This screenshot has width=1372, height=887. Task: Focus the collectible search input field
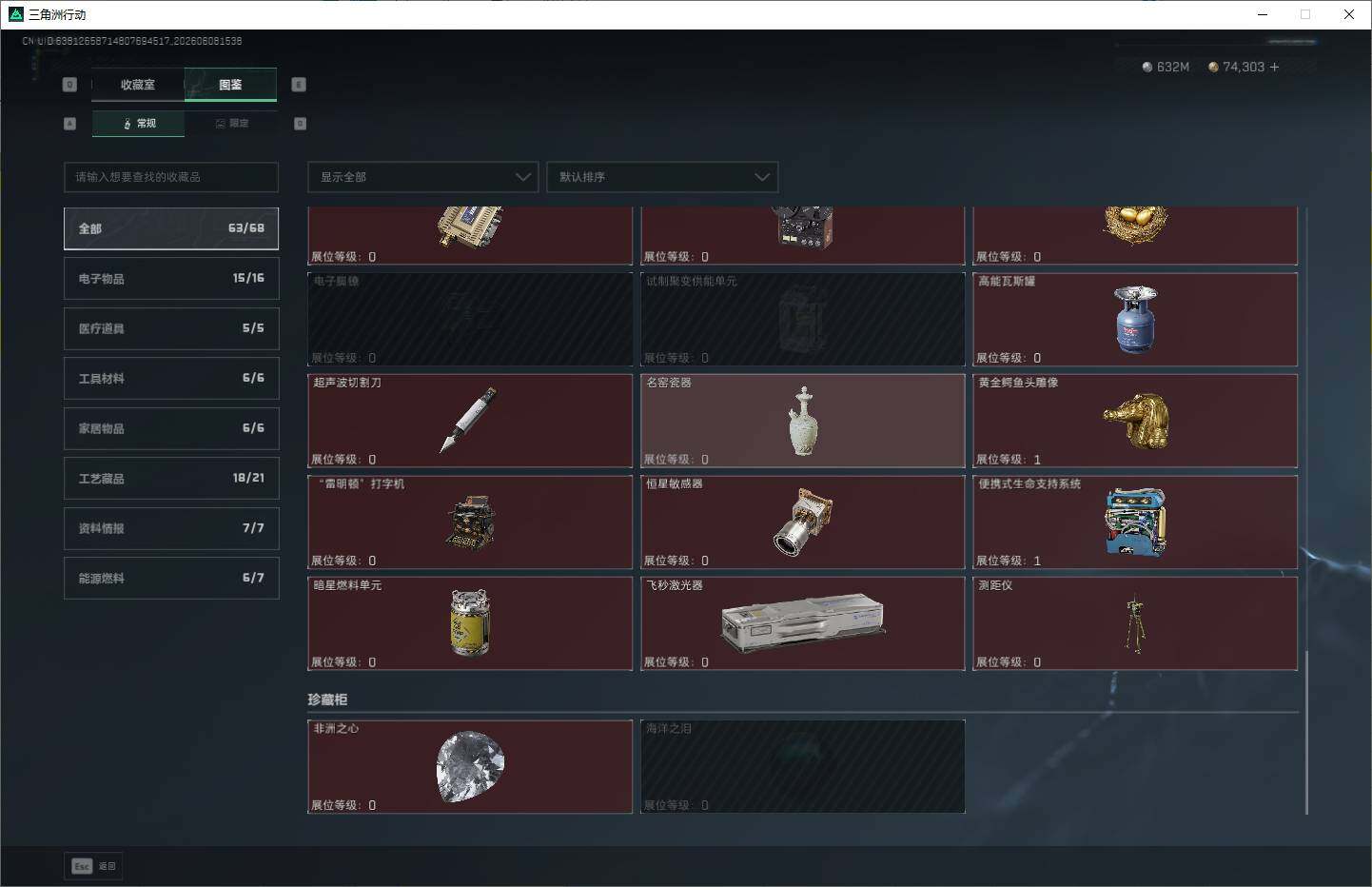click(x=171, y=177)
